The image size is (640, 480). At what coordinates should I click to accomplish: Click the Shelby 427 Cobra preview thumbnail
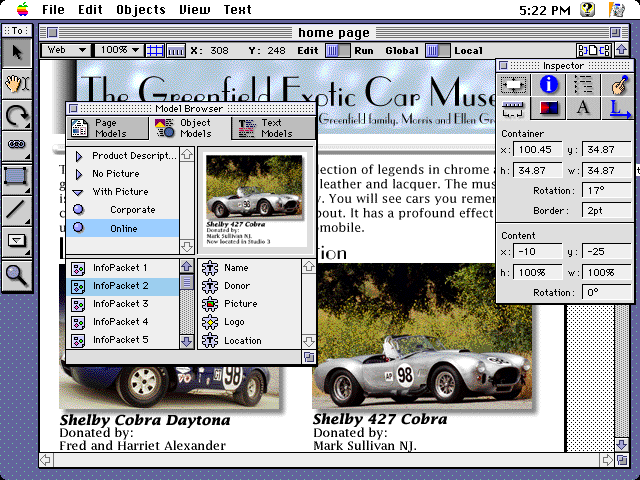point(255,200)
